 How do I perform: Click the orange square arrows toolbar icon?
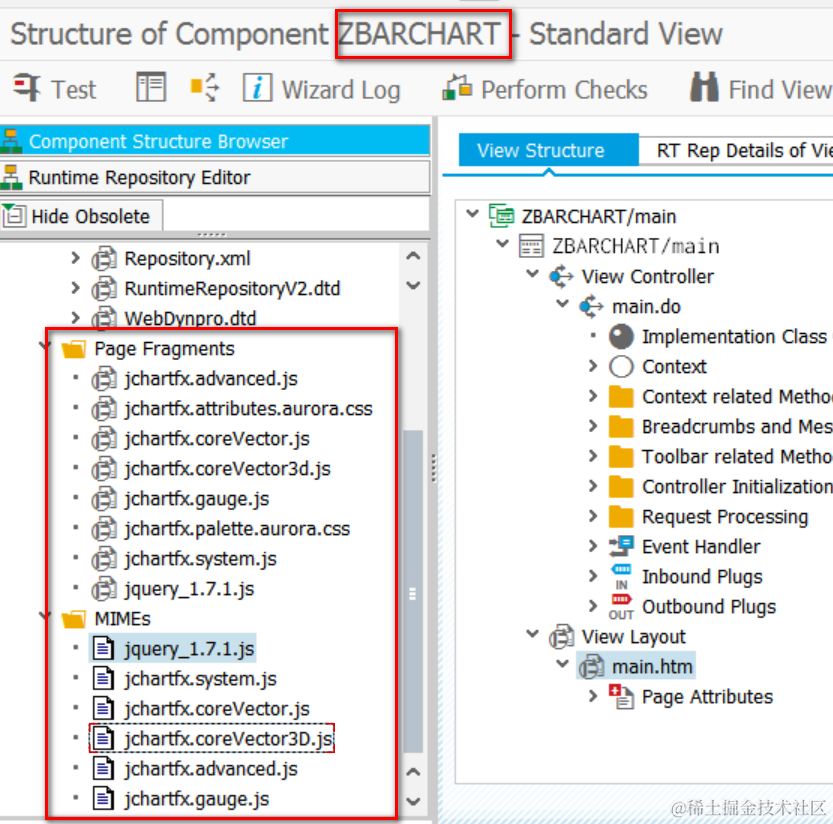pos(205,87)
